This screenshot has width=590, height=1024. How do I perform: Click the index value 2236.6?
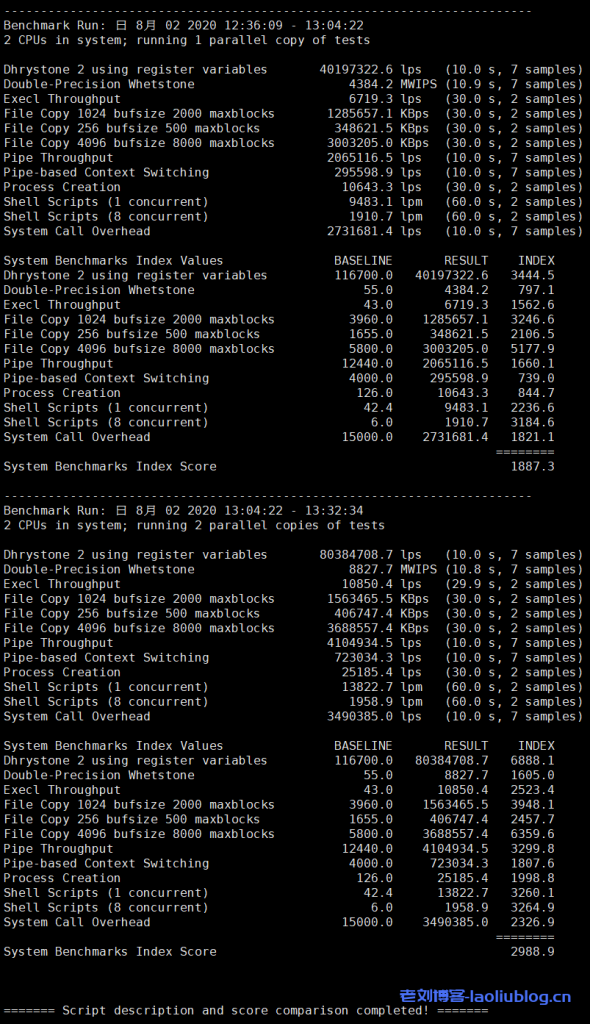533,408
